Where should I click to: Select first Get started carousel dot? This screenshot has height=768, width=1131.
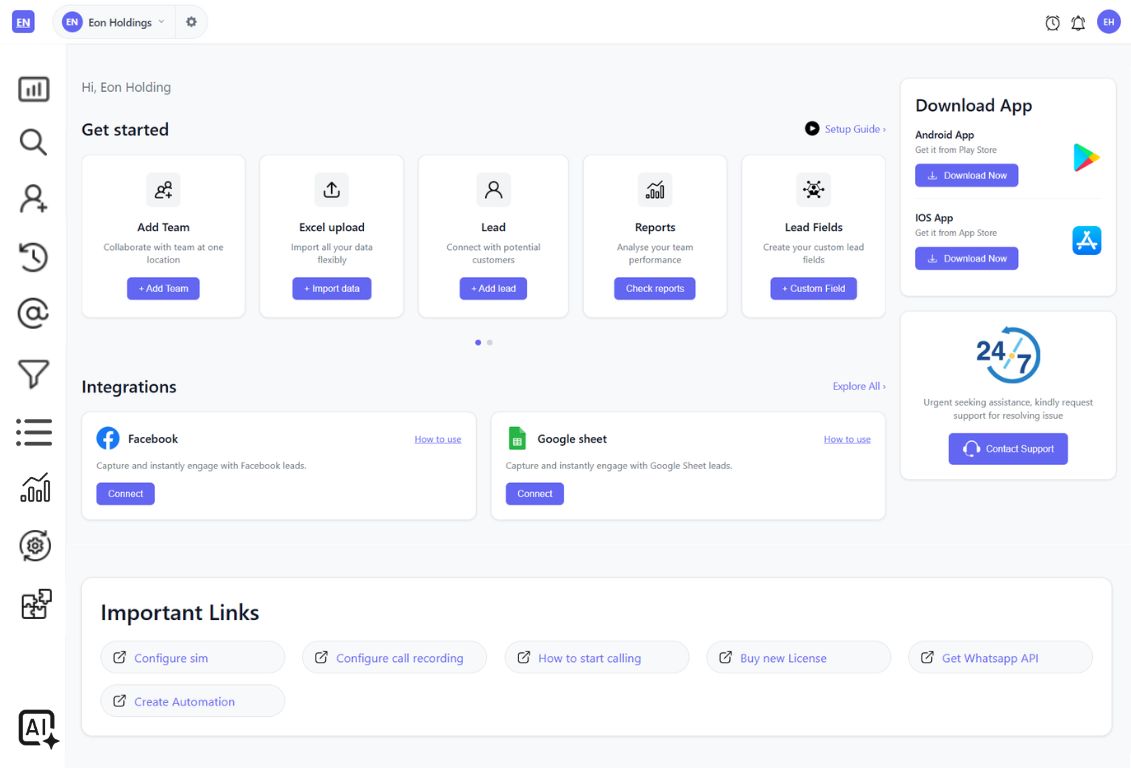[x=478, y=342]
